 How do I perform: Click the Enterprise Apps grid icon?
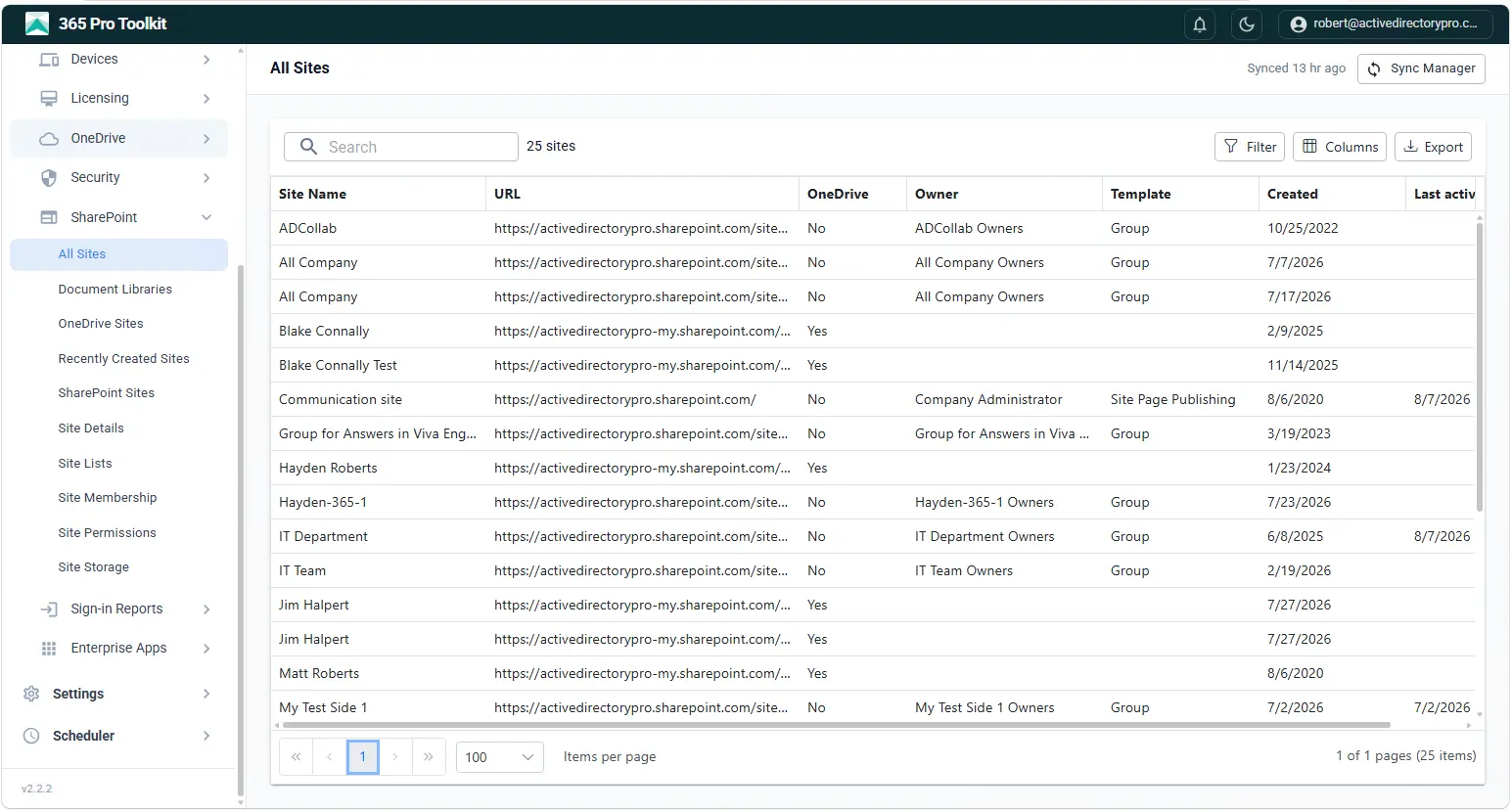tap(49, 649)
